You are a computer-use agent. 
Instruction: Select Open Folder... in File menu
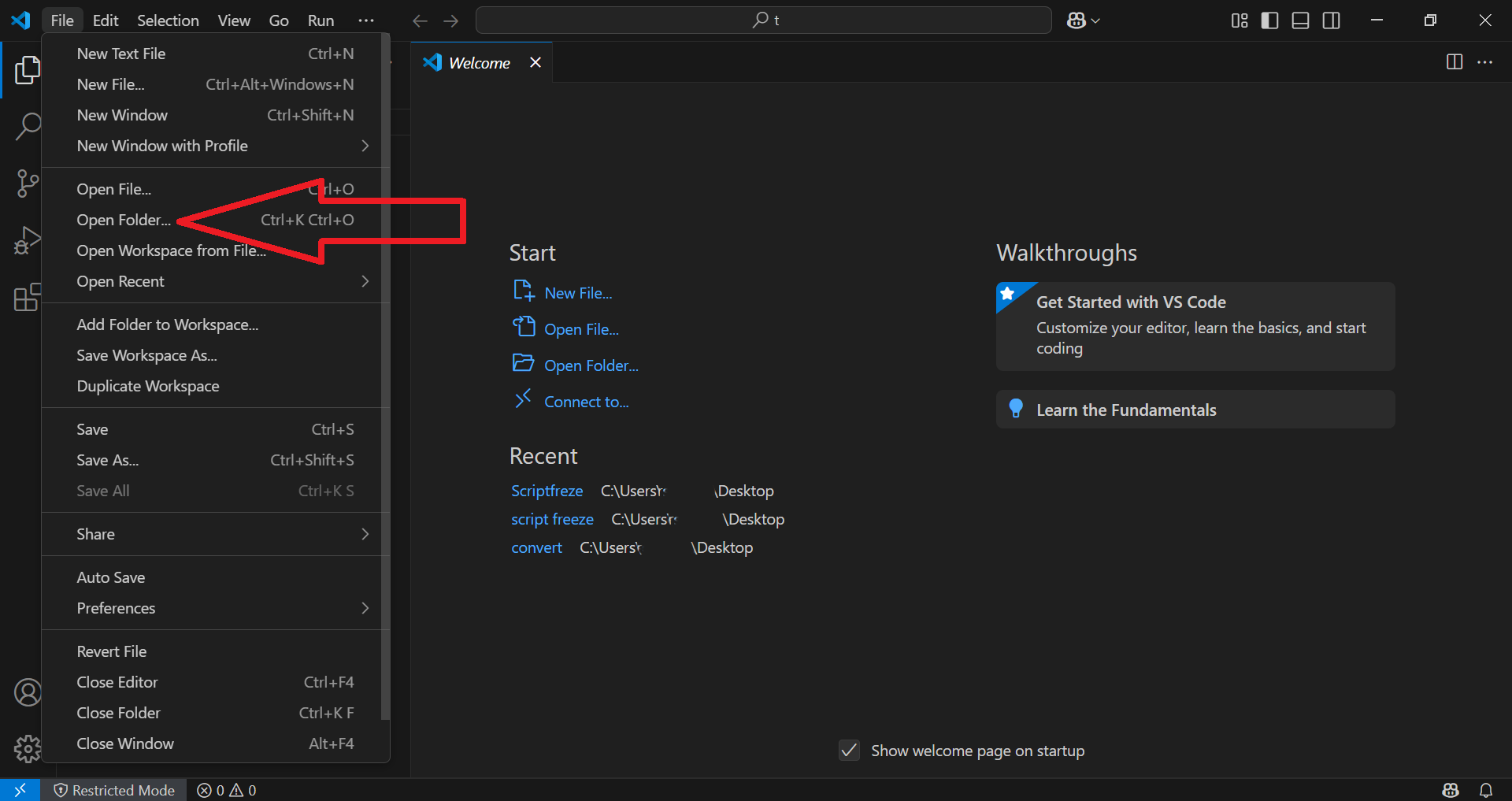point(215,220)
